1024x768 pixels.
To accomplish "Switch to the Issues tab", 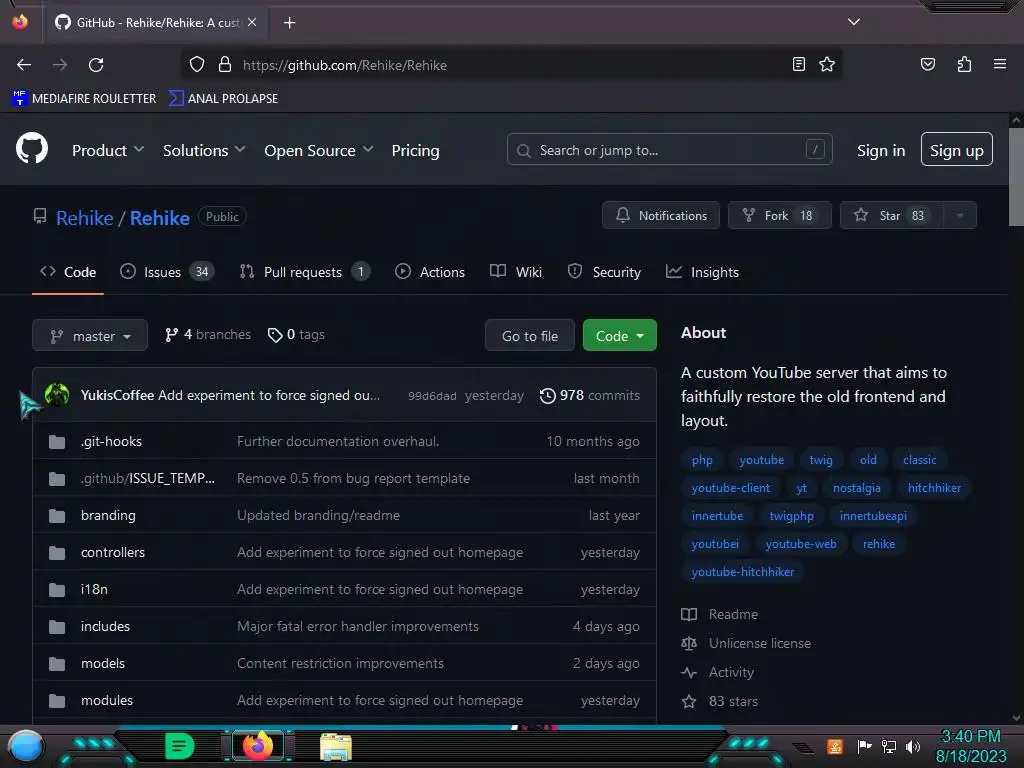I will 167,272.
